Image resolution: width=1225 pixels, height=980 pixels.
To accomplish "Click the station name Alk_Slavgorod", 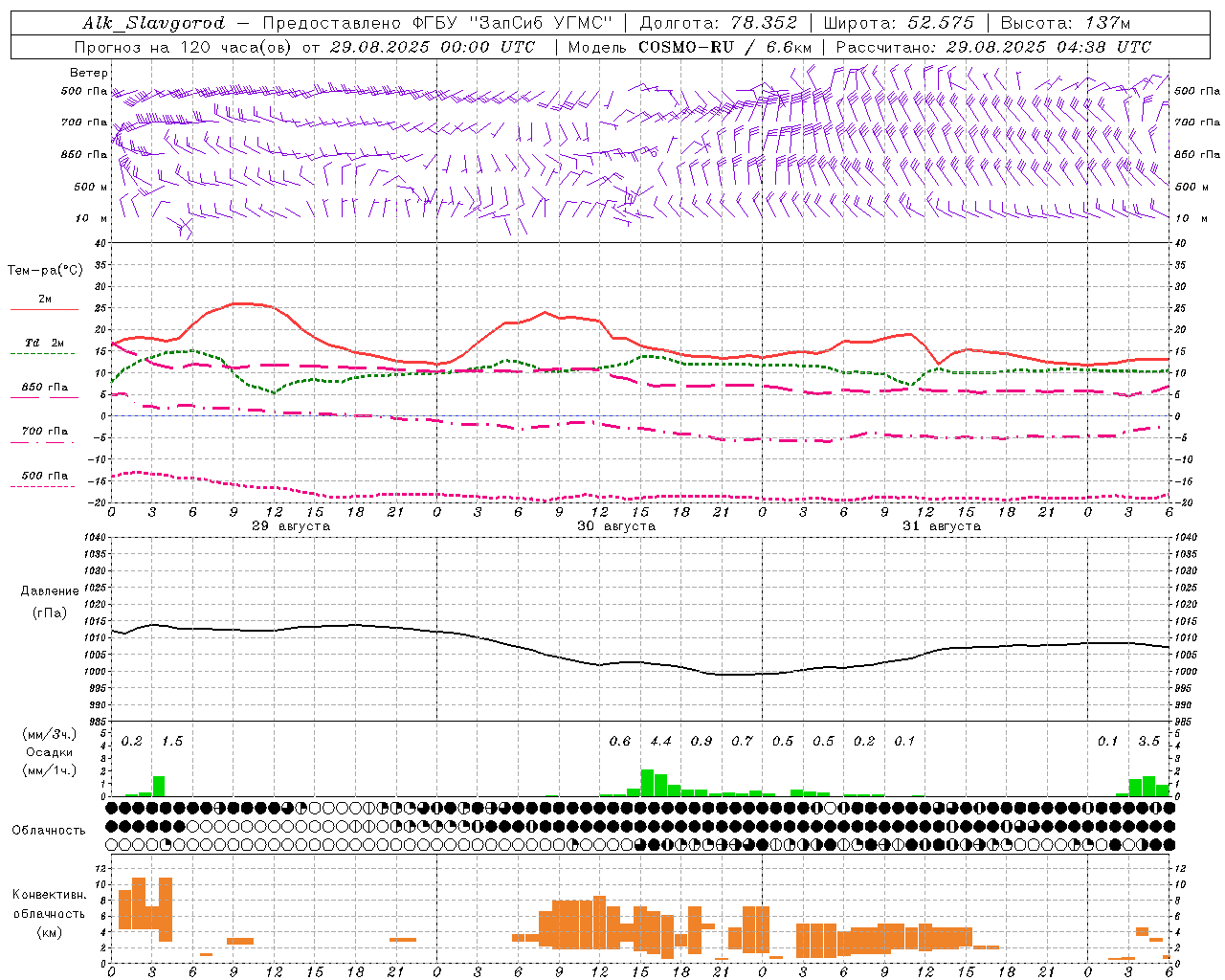I will tap(154, 23).
